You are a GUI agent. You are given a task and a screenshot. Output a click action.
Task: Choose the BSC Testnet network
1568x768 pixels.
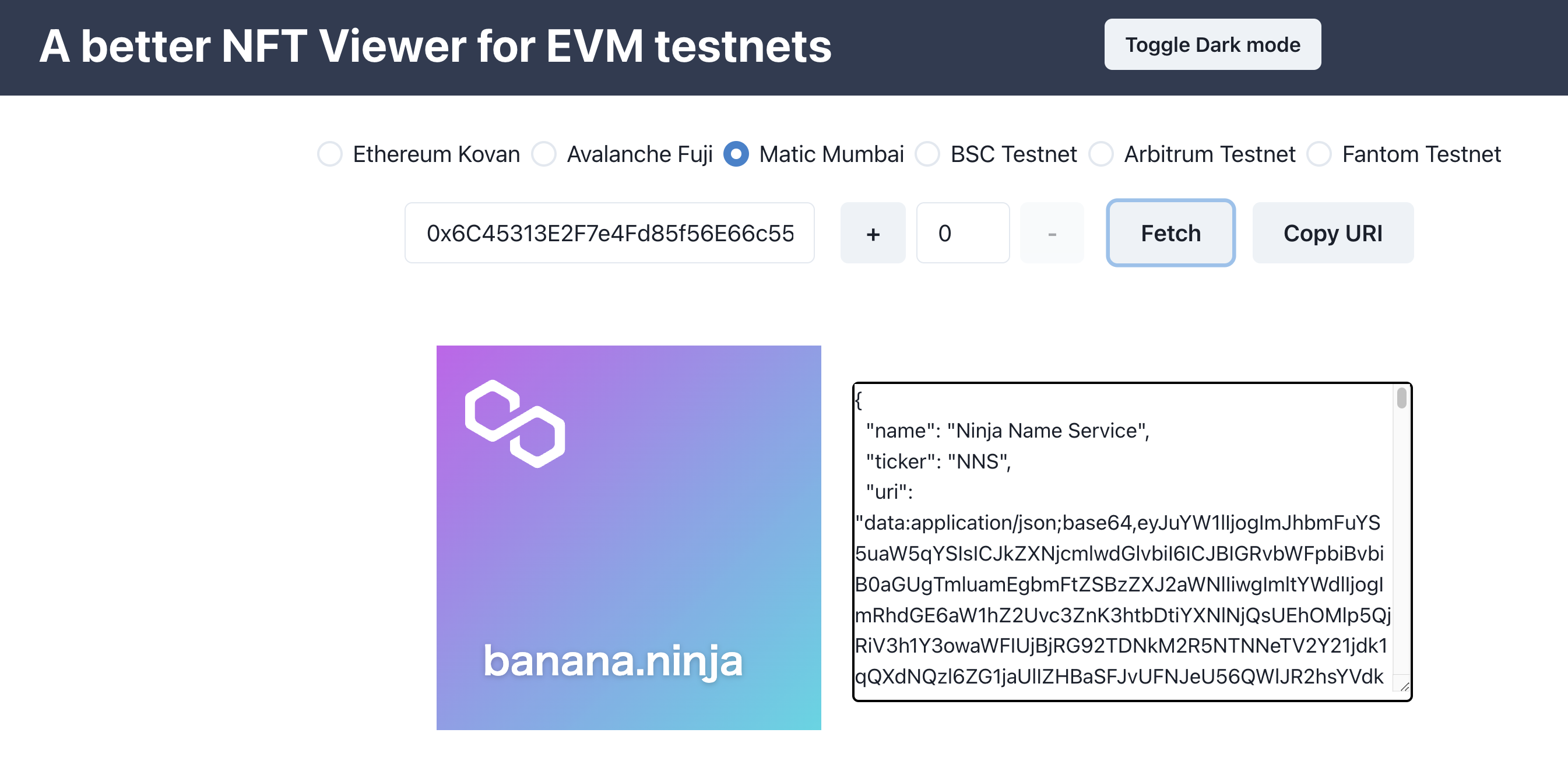click(927, 154)
